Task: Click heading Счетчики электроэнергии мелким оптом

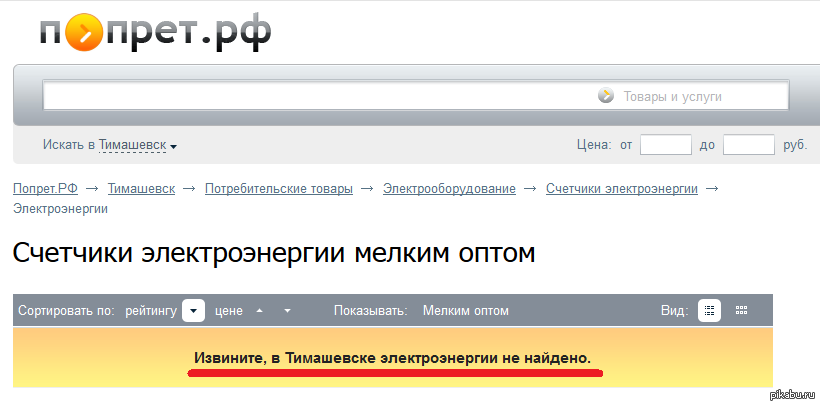Action: 274,253
